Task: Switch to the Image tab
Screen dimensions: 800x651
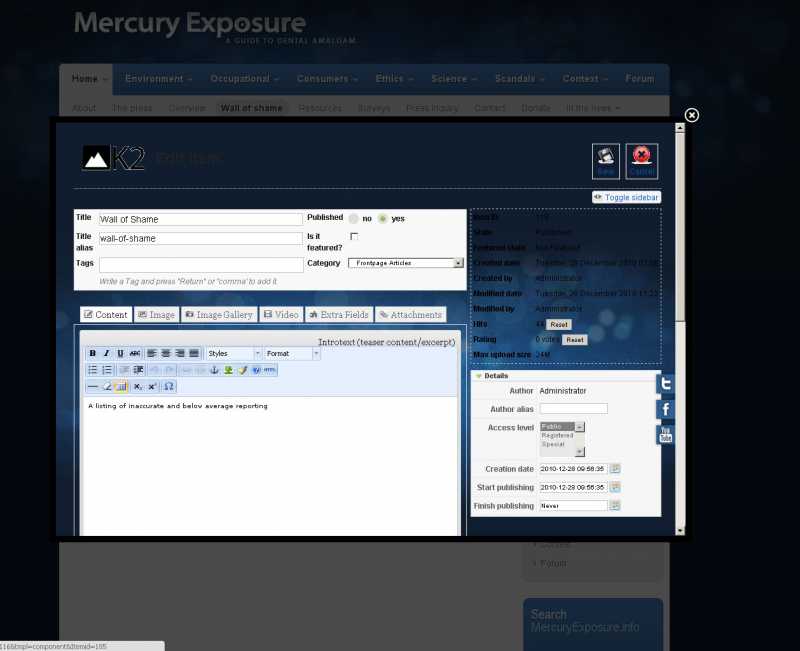Action: tap(157, 315)
